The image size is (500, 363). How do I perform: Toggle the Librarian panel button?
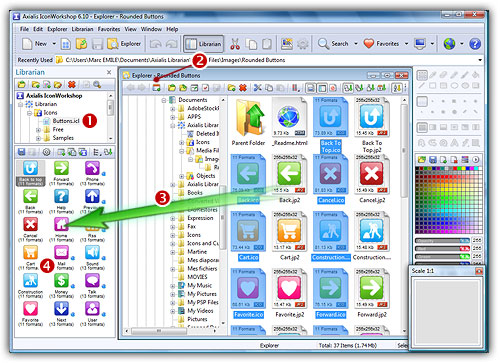click(204, 44)
